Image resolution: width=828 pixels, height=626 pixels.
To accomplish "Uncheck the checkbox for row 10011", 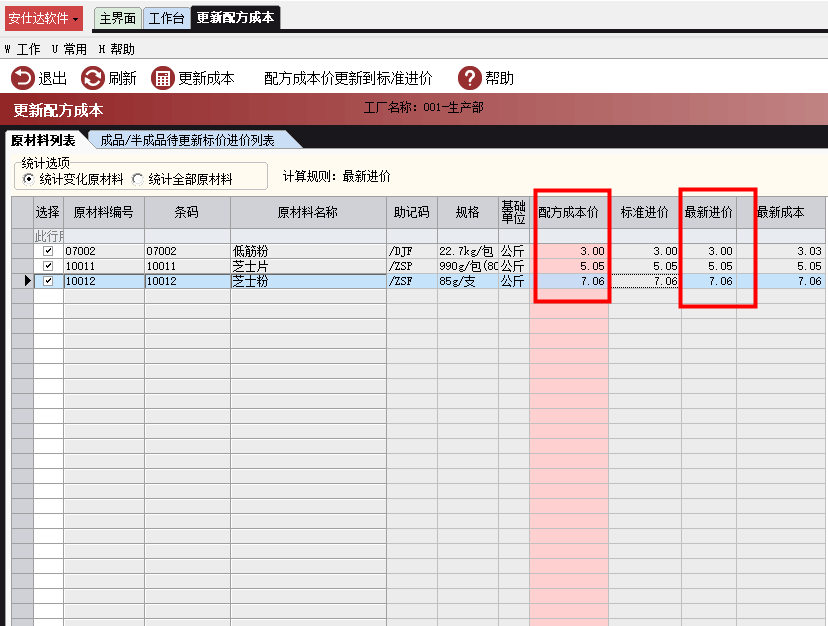I will pos(48,266).
